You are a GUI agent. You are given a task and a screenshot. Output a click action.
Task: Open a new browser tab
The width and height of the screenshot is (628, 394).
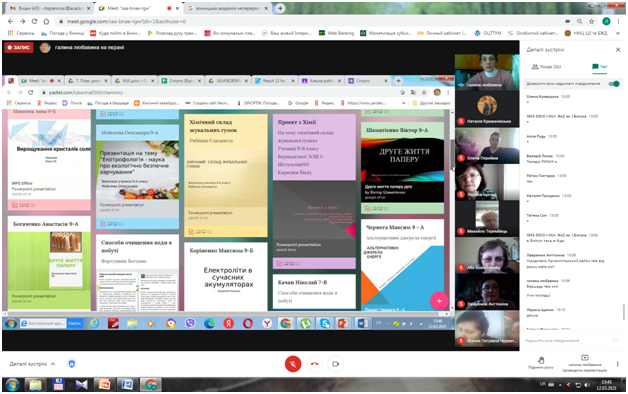(280, 8)
